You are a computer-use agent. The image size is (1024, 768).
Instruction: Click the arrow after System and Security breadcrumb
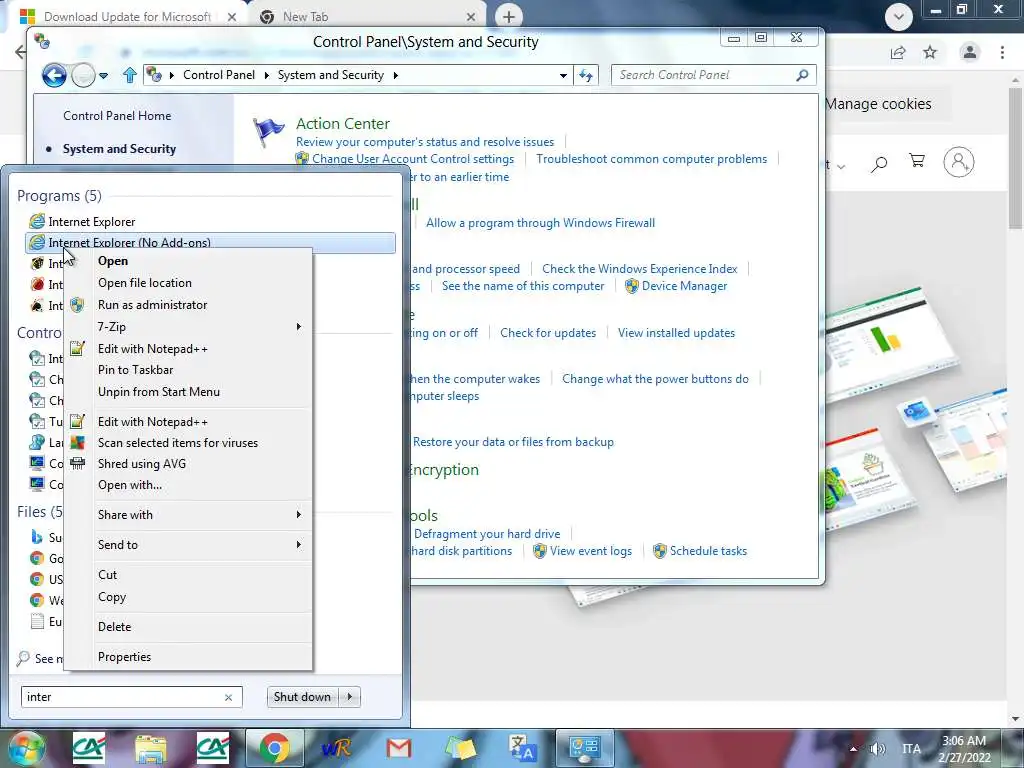(x=396, y=75)
